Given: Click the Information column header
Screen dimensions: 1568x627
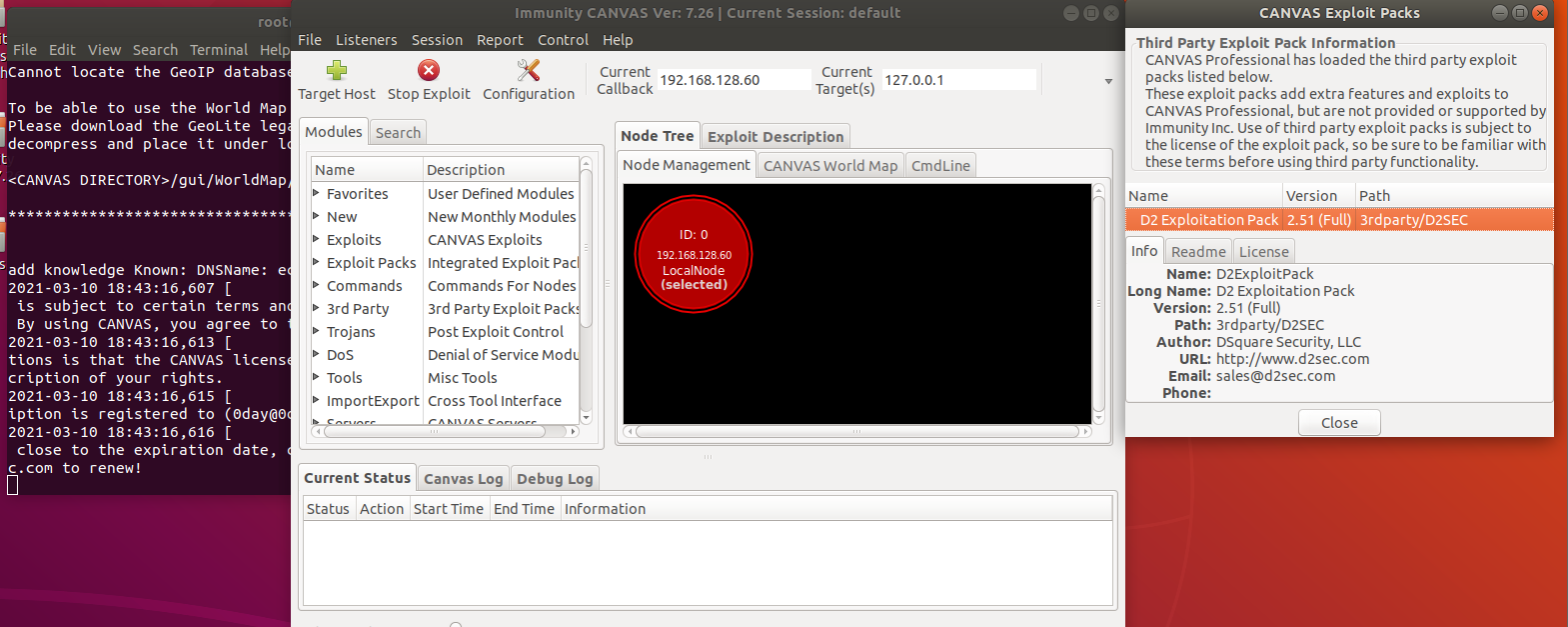Looking at the screenshot, I should pyautogui.click(x=836, y=509).
